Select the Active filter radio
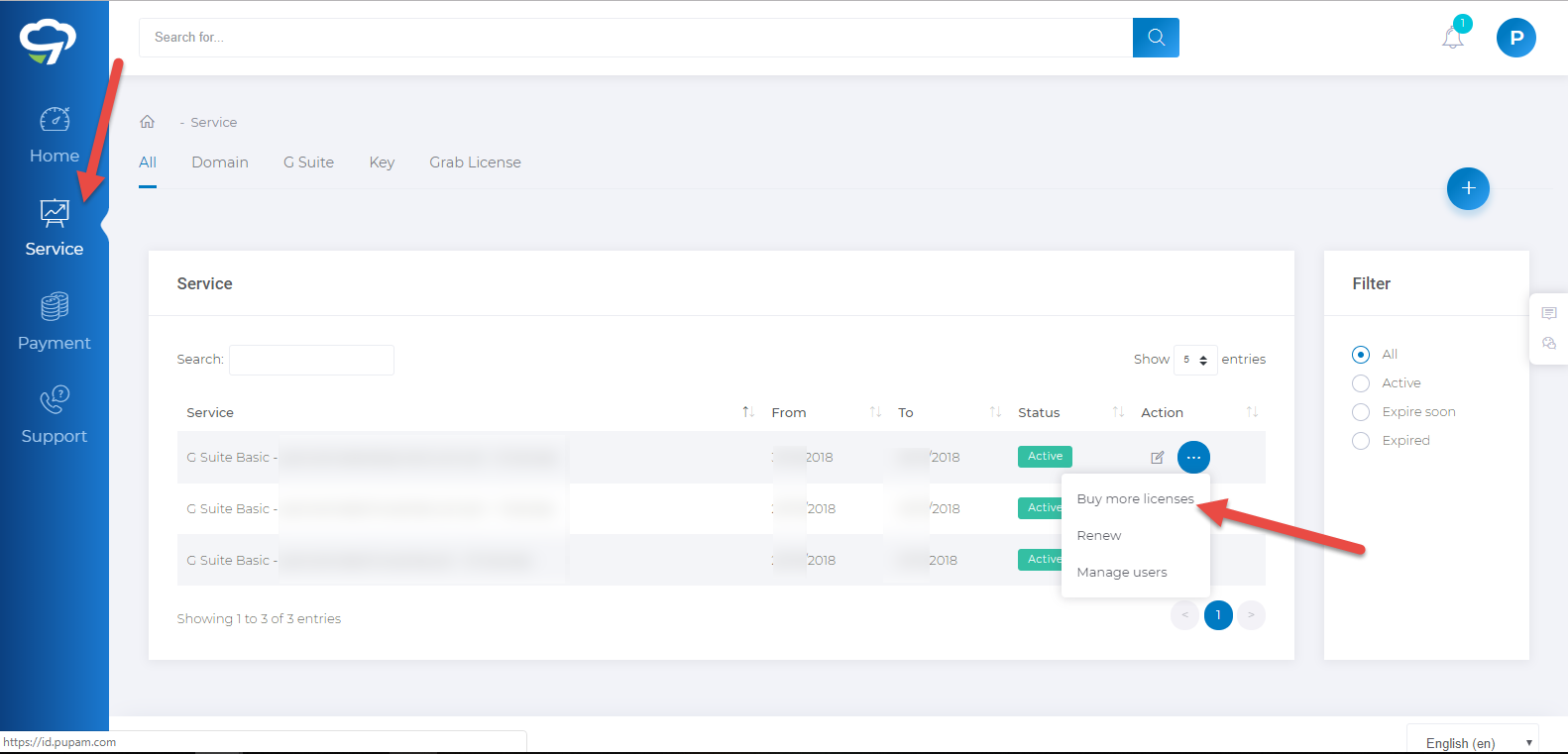This screenshot has width=1568, height=754. point(1361,383)
